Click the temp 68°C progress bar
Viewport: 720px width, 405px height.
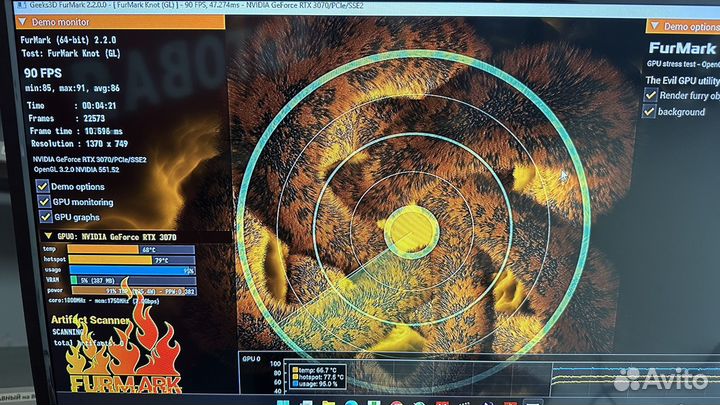[x=131, y=249]
